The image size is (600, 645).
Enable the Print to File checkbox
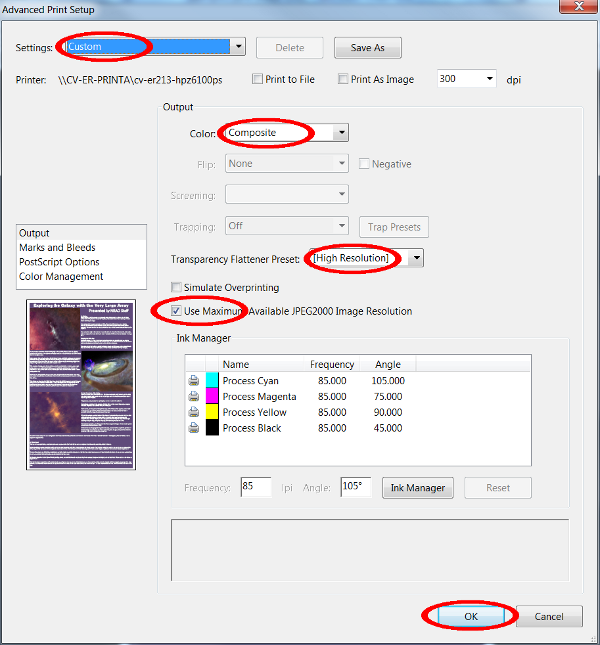click(258, 79)
